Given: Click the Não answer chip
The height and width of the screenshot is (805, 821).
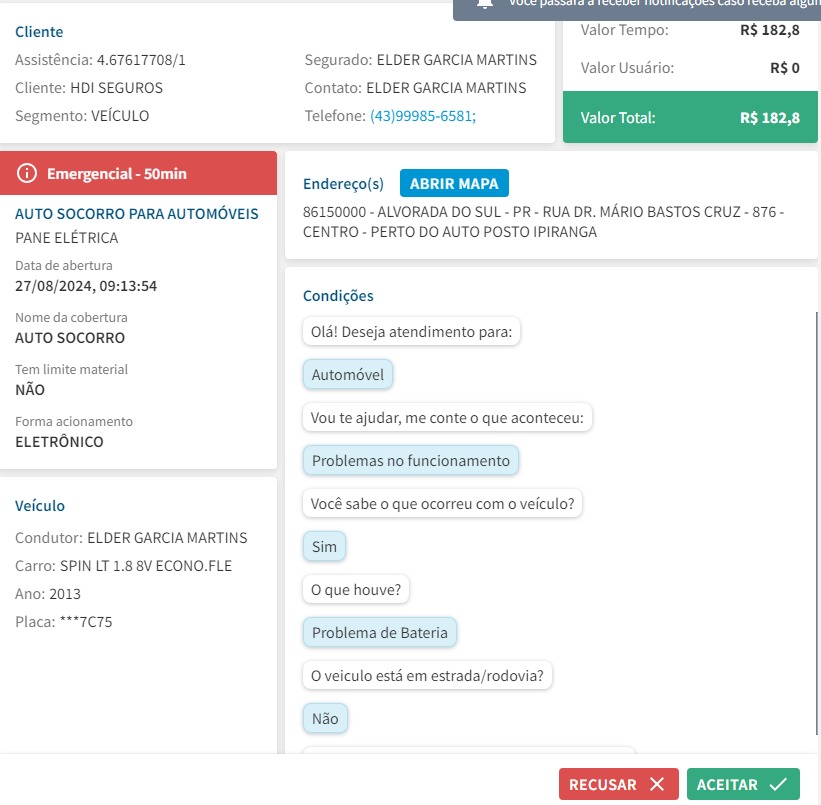Looking at the screenshot, I should point(325,718).
